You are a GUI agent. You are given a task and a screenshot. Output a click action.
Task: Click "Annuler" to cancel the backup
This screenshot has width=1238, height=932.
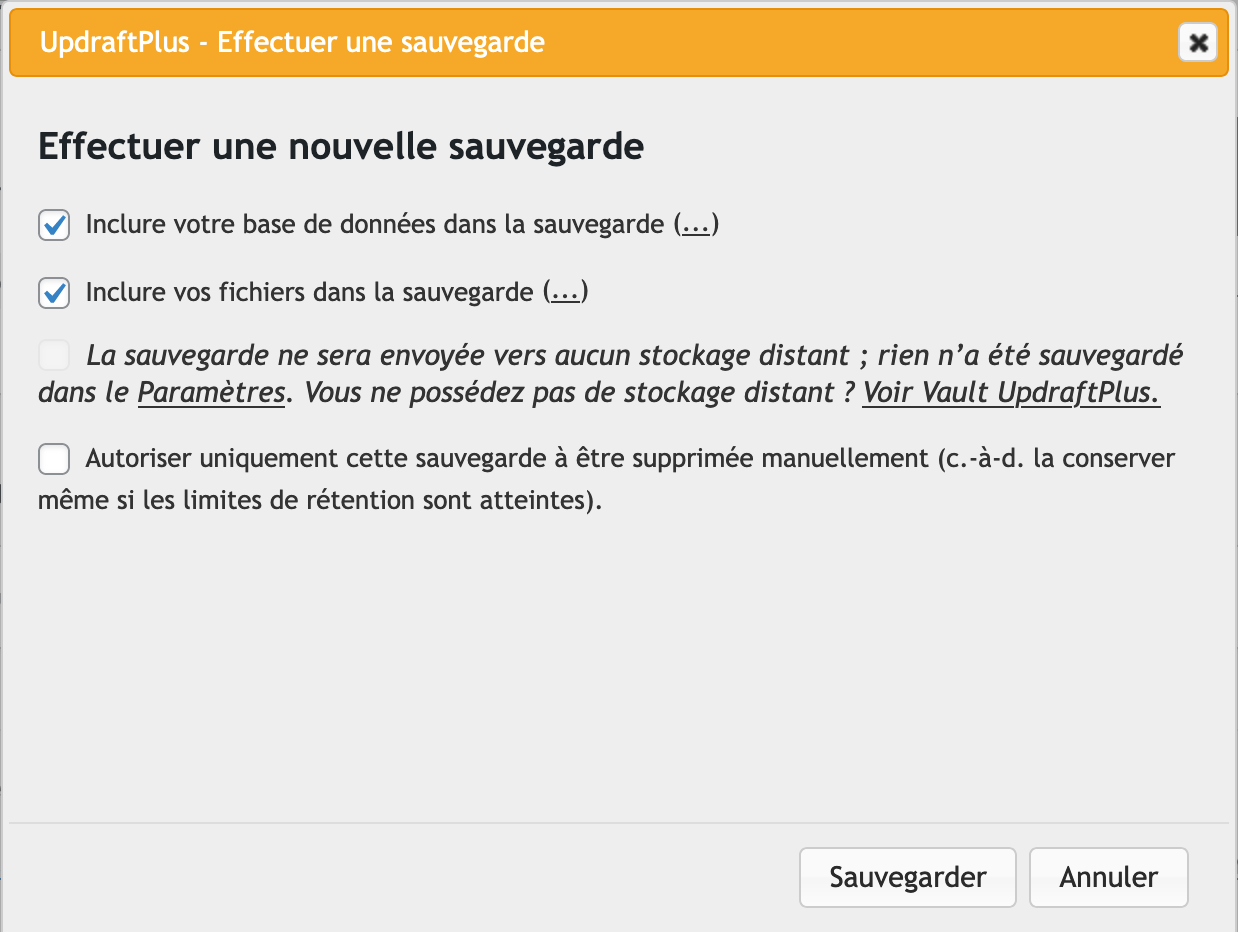pyautogui.click(x=1108, y=877)
